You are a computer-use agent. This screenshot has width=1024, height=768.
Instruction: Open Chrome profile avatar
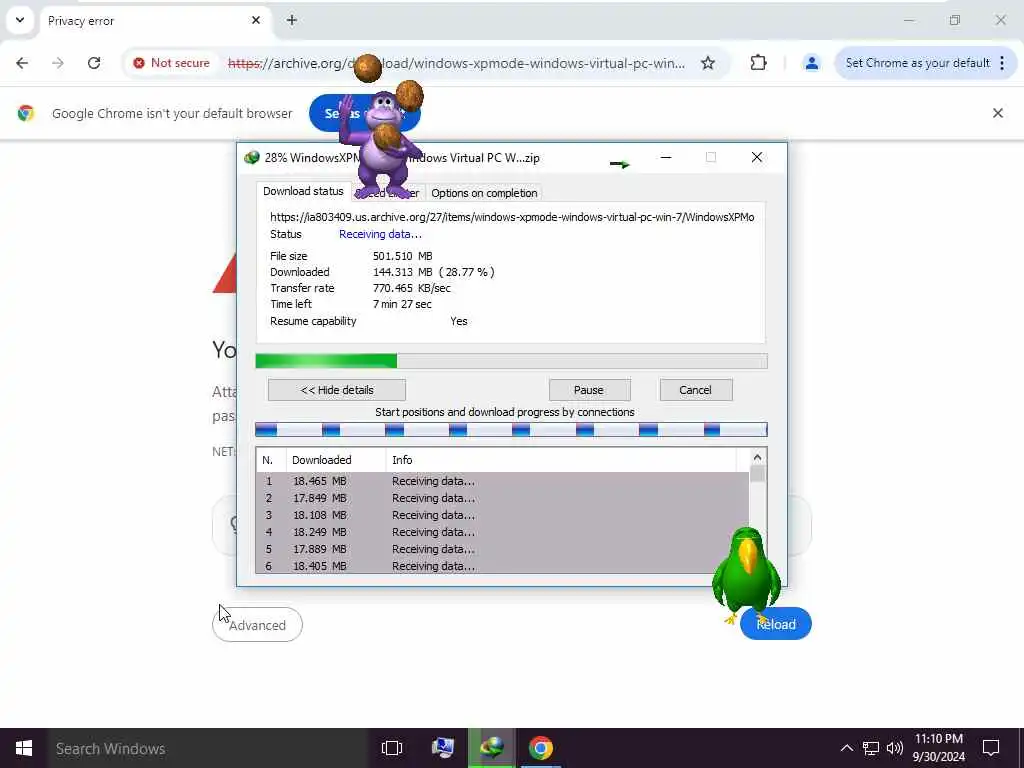tap(812, 63)
